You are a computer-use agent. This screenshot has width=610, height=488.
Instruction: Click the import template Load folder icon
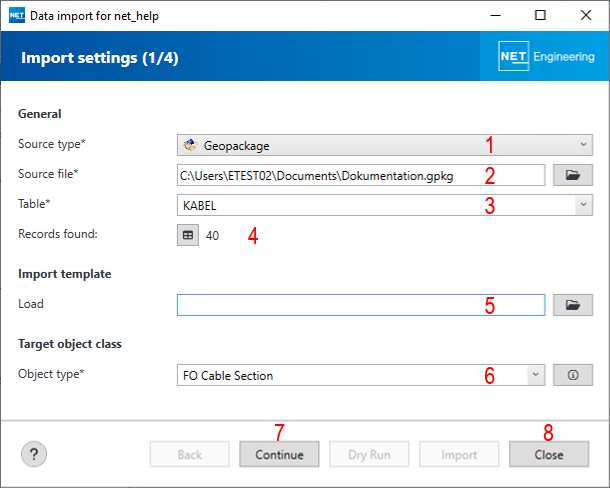pyautogui.click(x=573, y=305)
